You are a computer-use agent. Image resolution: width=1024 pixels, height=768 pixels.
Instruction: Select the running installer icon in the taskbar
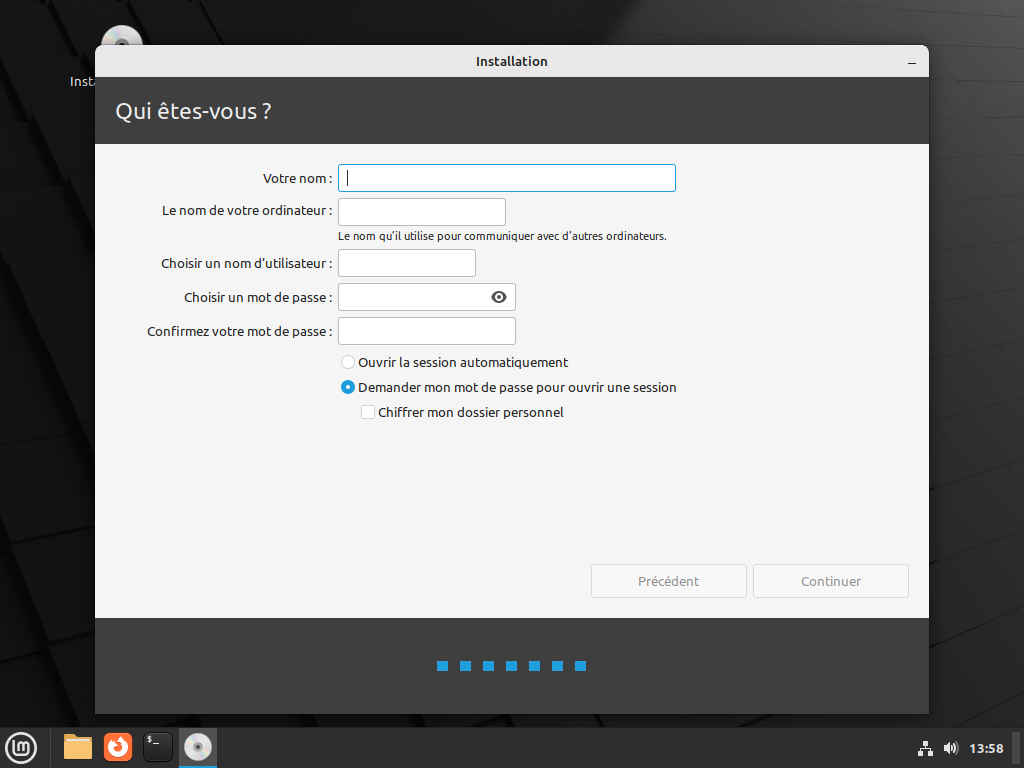click(197, 747)
